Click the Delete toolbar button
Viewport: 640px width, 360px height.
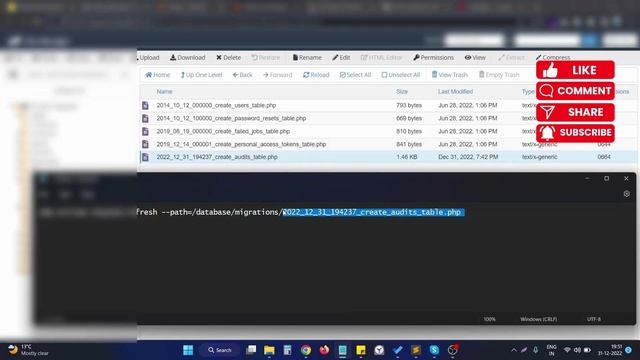[229, 58]
